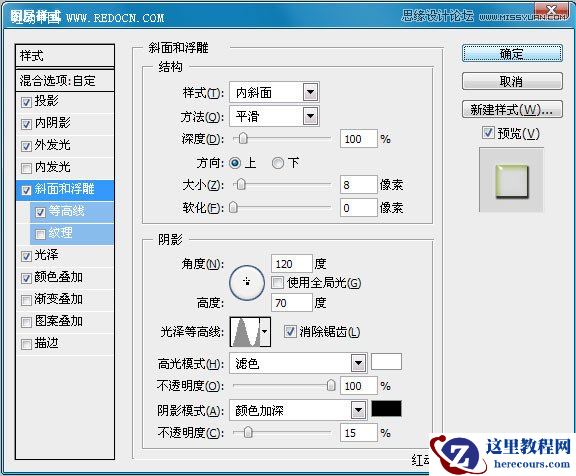
Task: Open the 光泽等高线 contour picker arrow
Action: (x=265, y=332)
